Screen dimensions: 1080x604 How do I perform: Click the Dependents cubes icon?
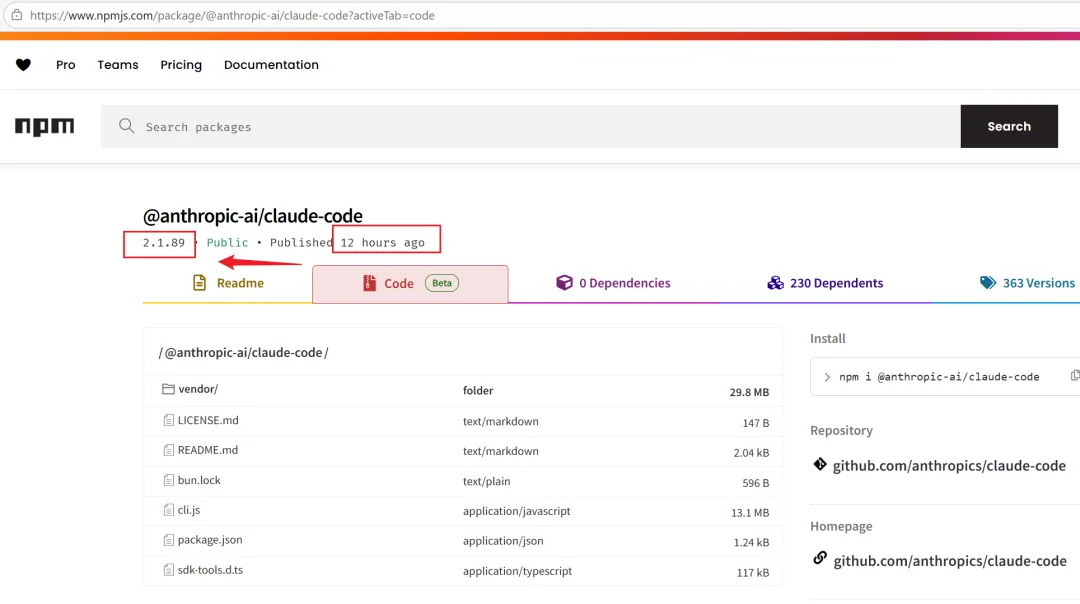tap(775, 282)
